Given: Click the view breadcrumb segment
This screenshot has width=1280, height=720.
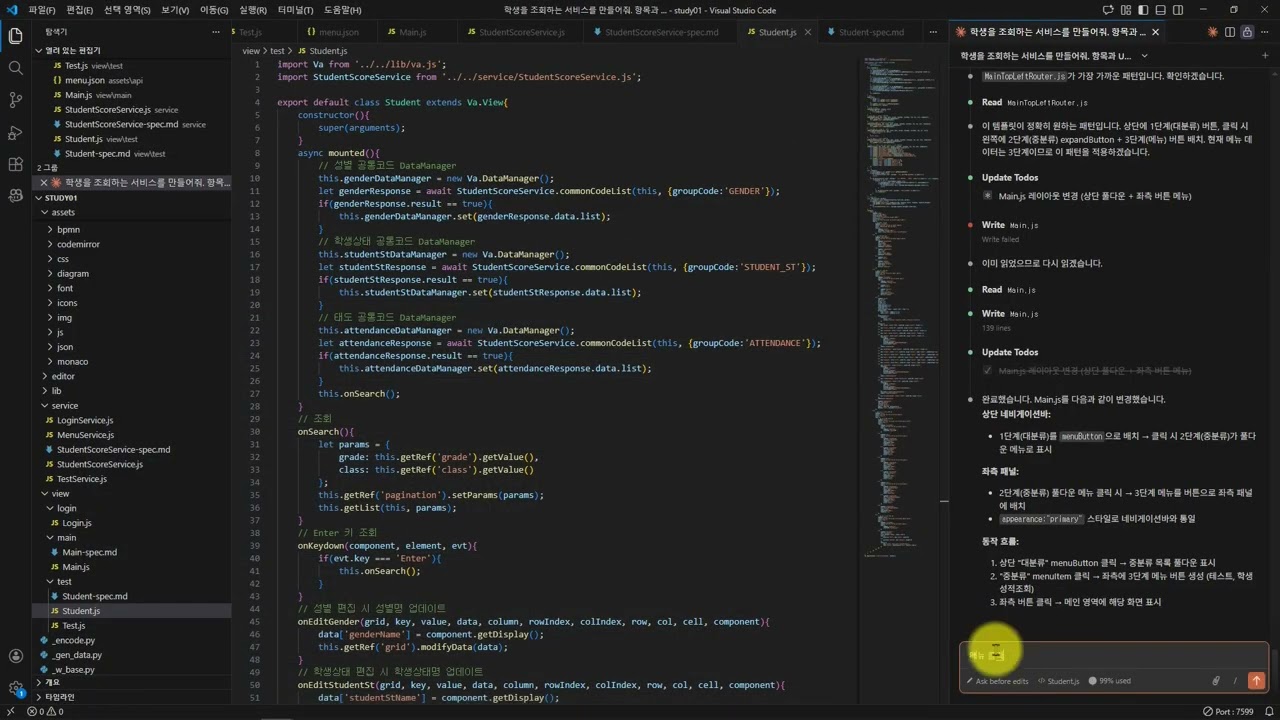Looking at the screenshot, I should [251, 50].
